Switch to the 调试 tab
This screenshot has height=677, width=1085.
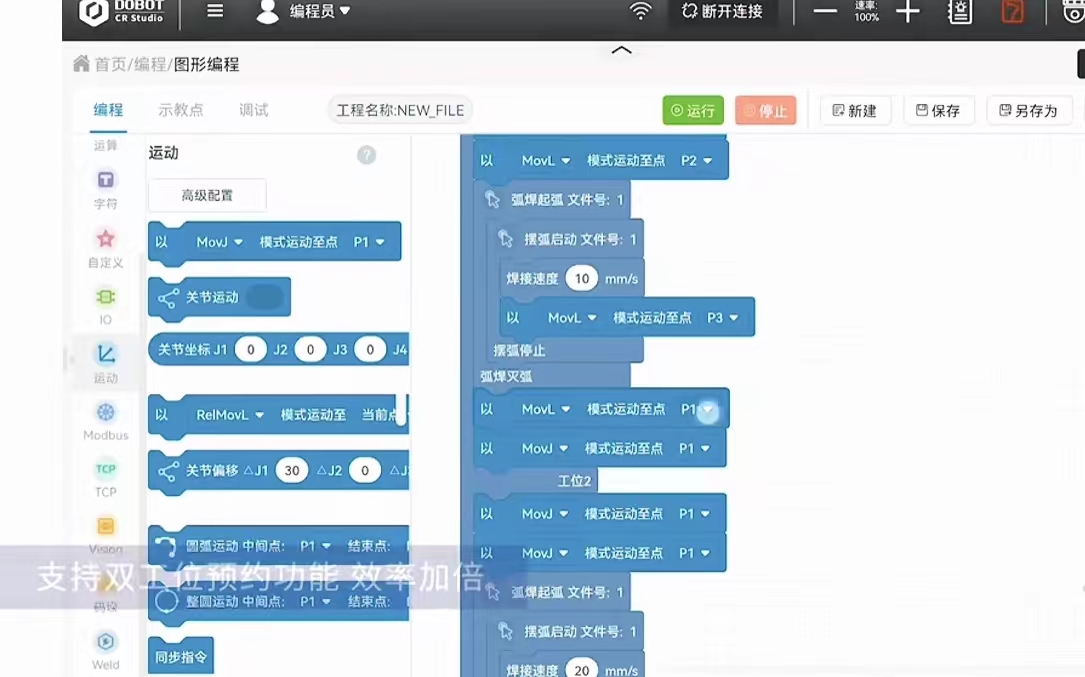(254, 110)
